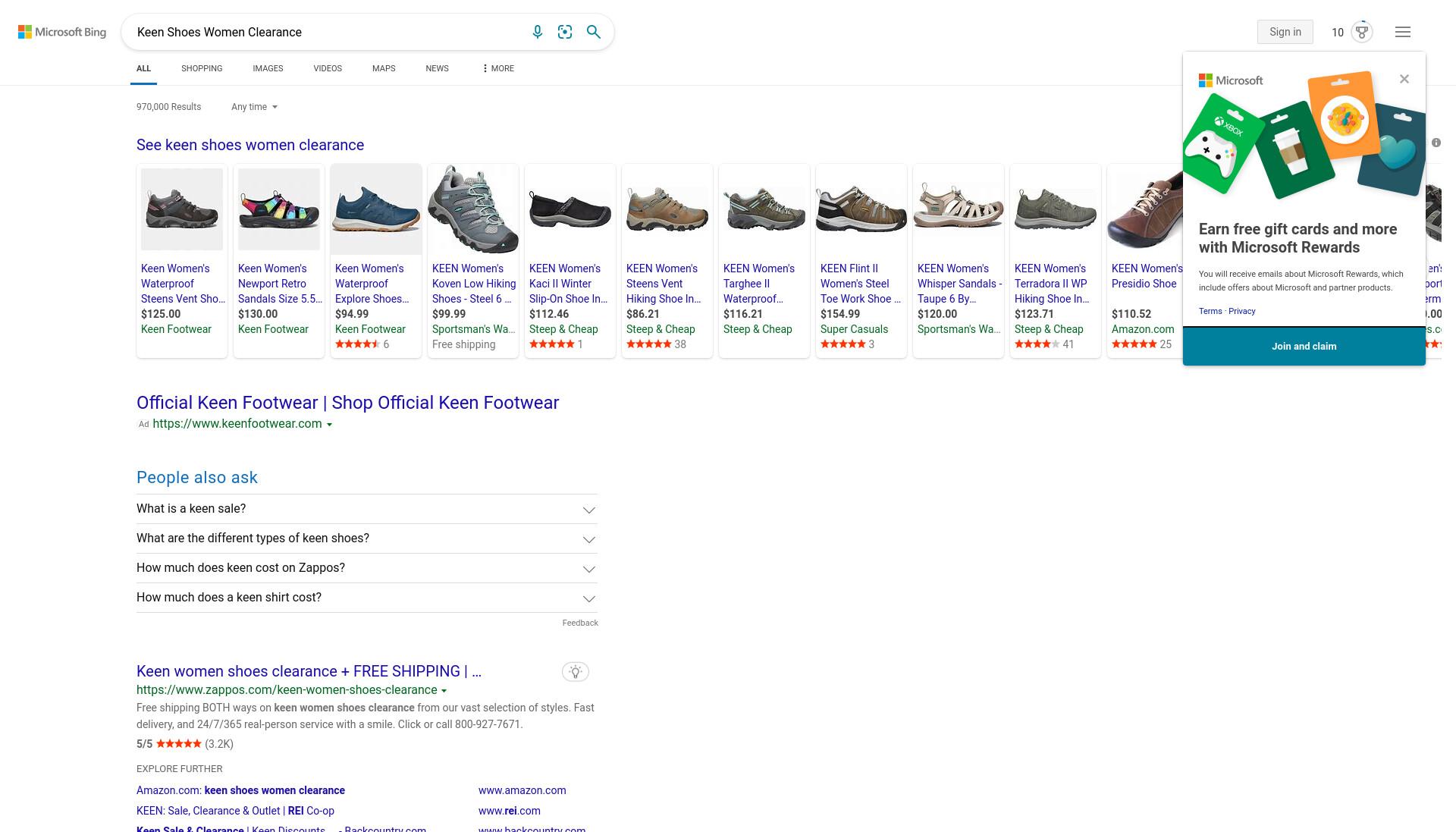Click the lightbulb icon beside Zappos result

tap(576, 671)
